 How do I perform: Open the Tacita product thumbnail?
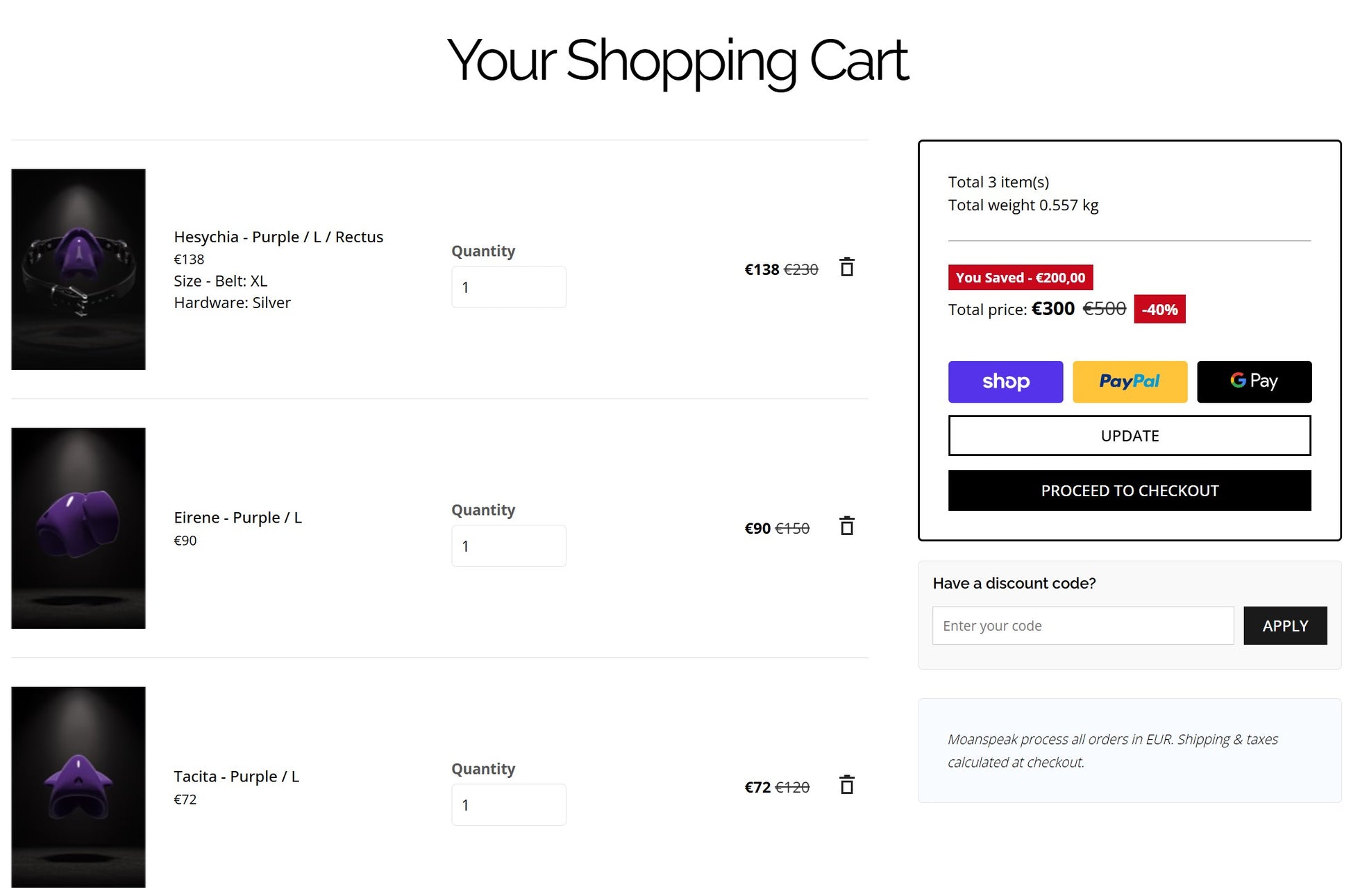78,787
